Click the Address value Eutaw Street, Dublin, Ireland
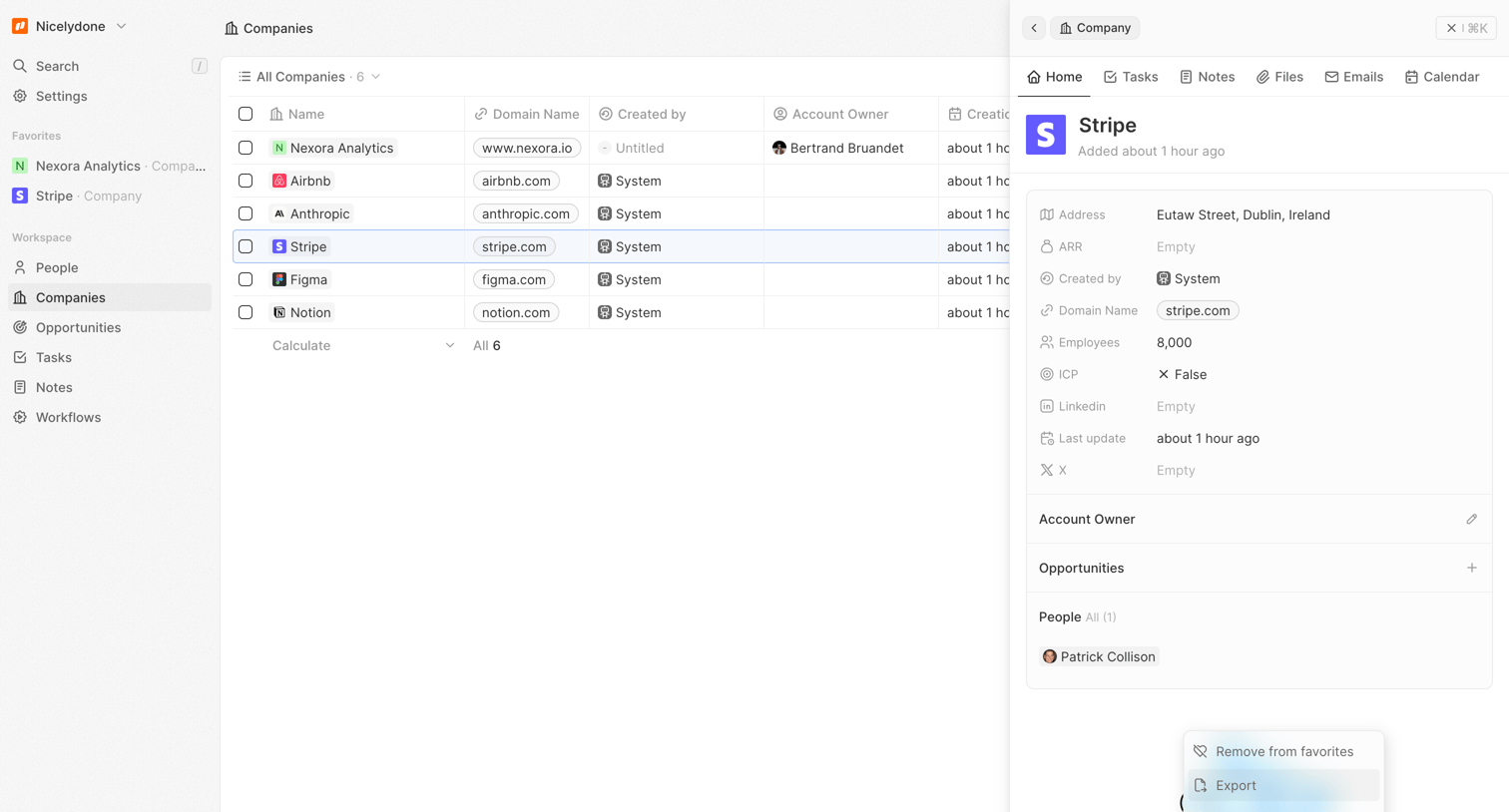Image resolution: width=1509 pixels, height=812 pixels. (x=1244, y=214)
